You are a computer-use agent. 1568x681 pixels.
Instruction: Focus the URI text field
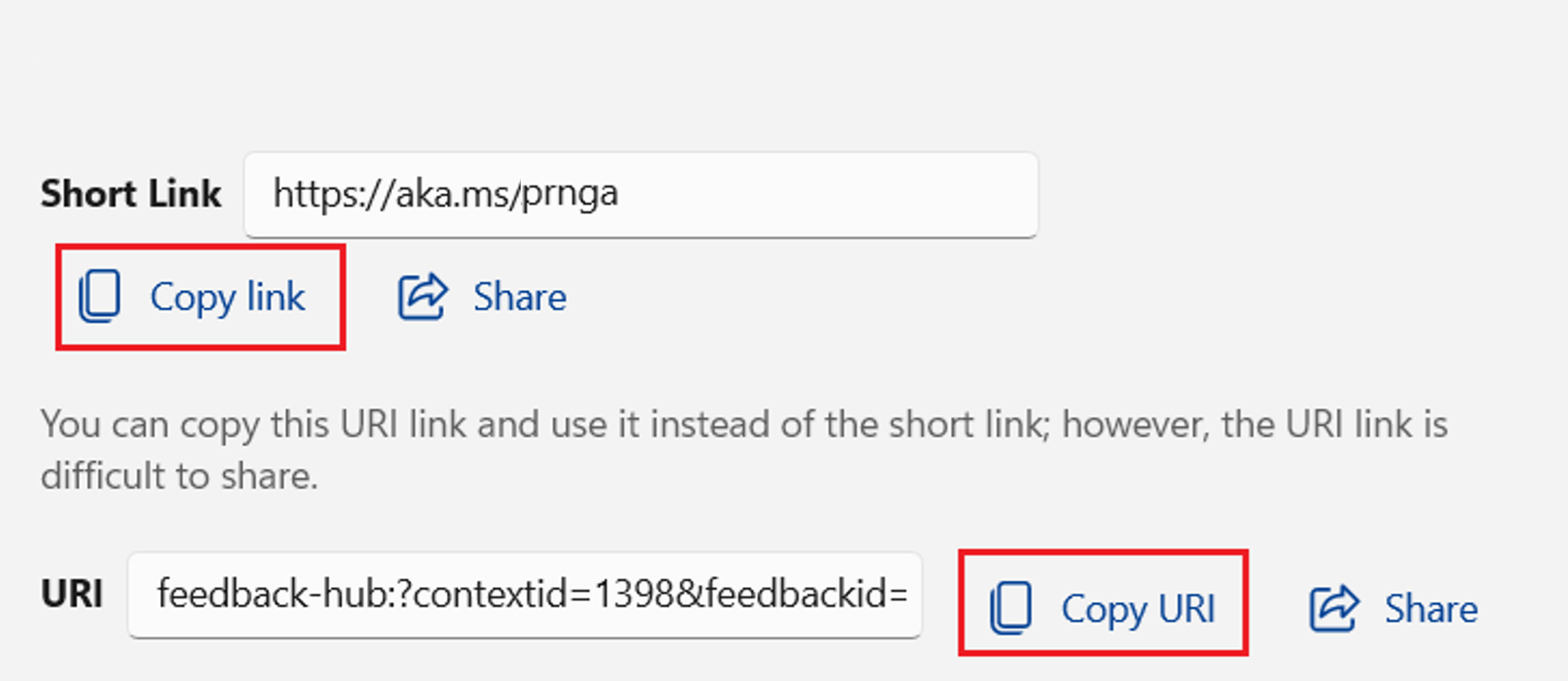click(525, 595)
